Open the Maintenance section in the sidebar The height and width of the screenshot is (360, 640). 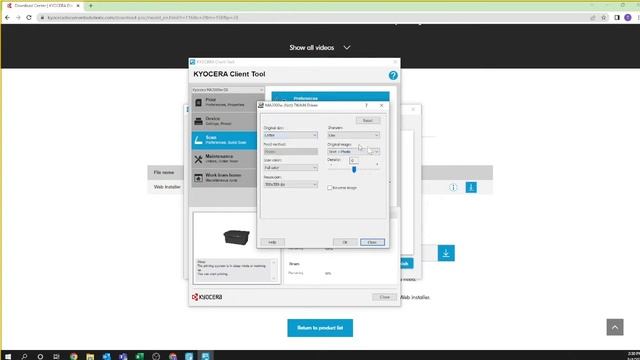(224, 159)
